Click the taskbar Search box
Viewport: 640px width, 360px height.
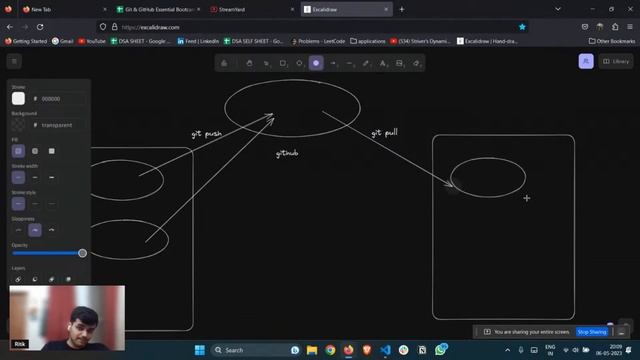[256, 350]
